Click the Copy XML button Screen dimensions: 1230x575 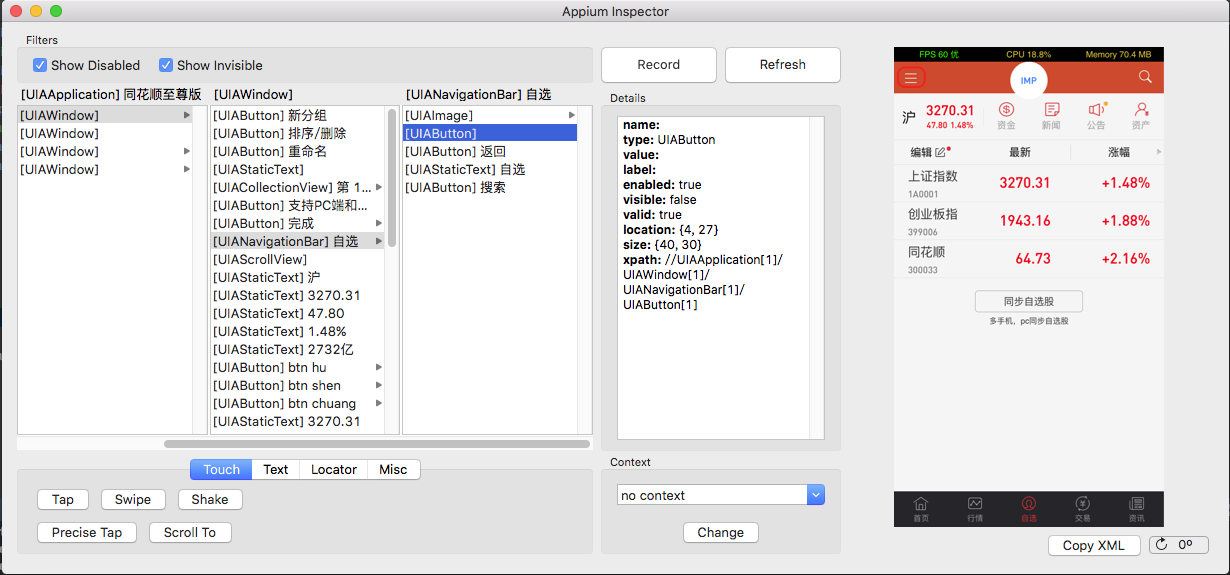click(x=1094, y=545)
